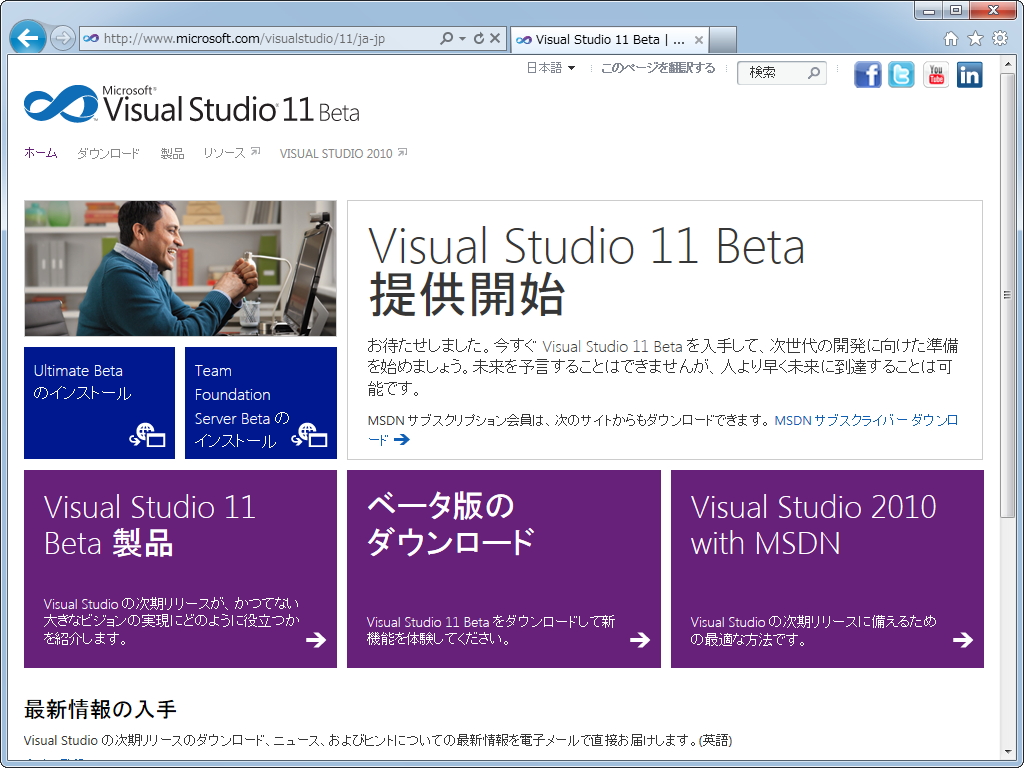Open the YouTube channel icon

point(935,74)
